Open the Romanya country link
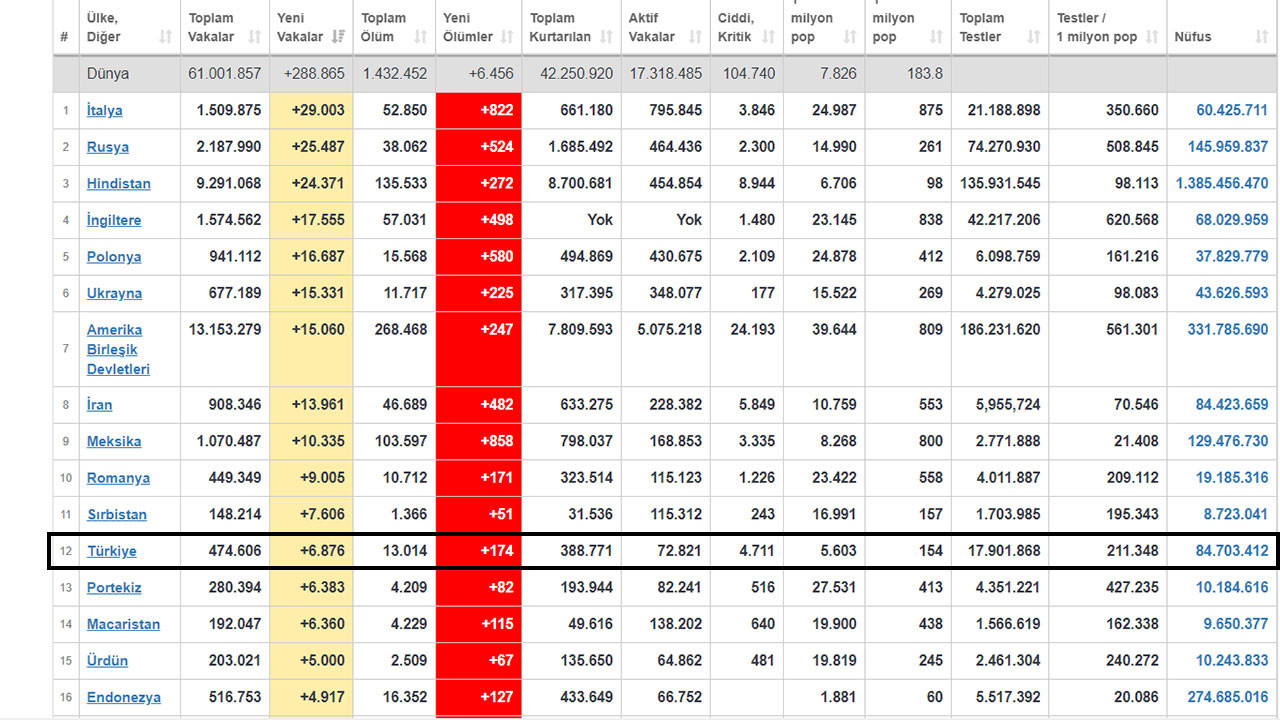Image resolution: width=1280 pixels, height=720 pixels. [118, 478]
